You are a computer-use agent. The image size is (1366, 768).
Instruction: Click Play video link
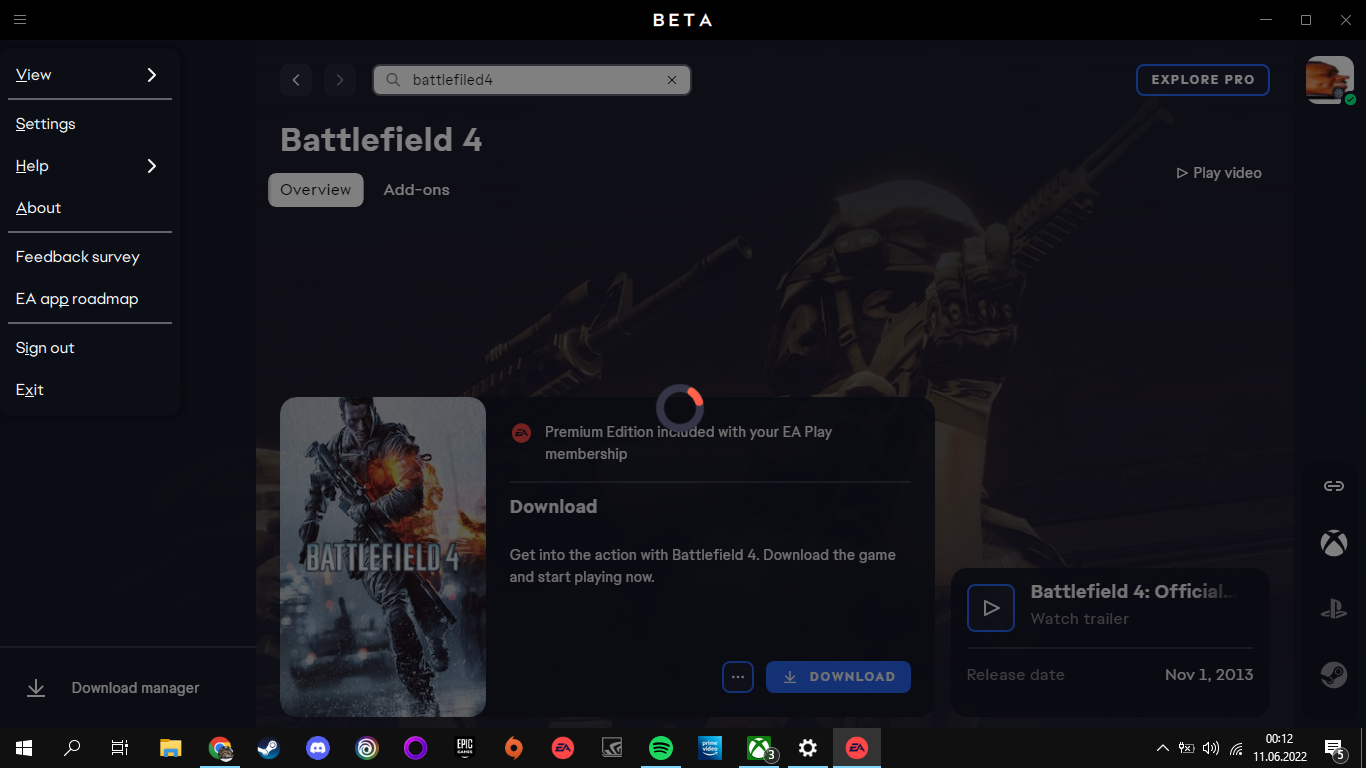[1219, 173]
